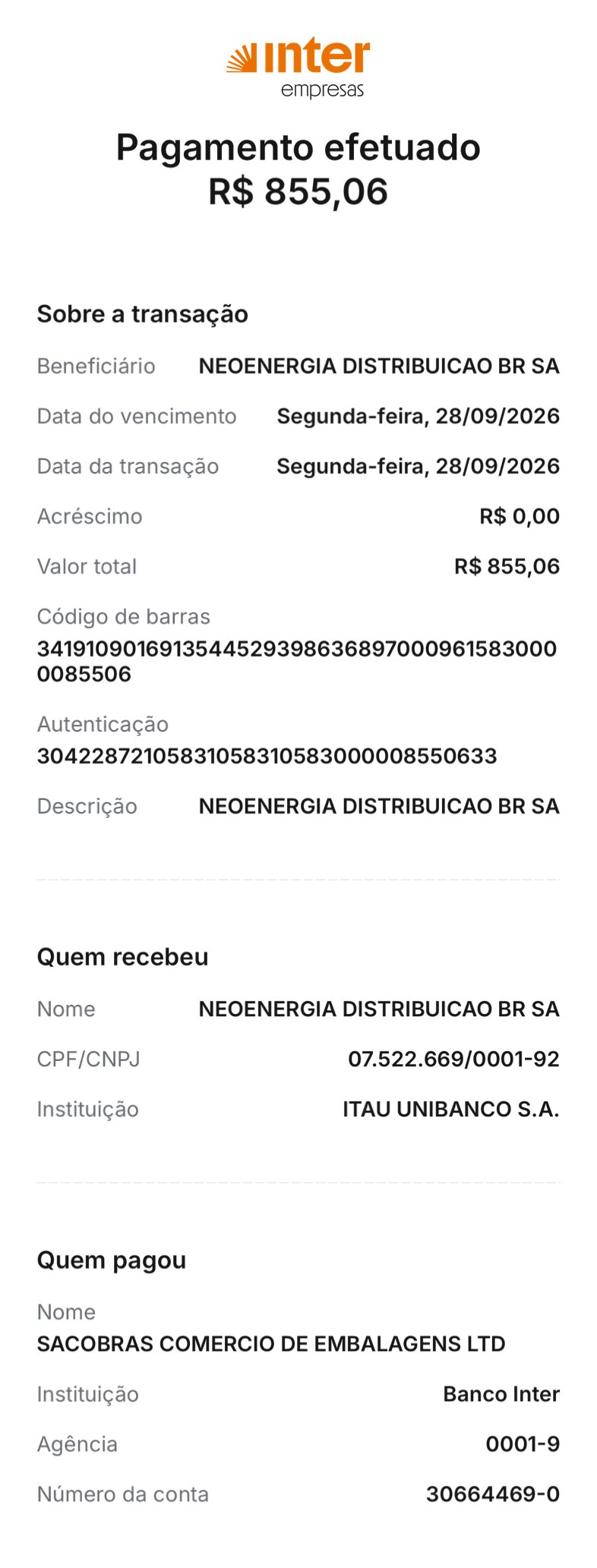This screenshot has width=597, height=1568.
Task: Select the Número da conta value 30664469-0
Action: tap(493, 1494)
